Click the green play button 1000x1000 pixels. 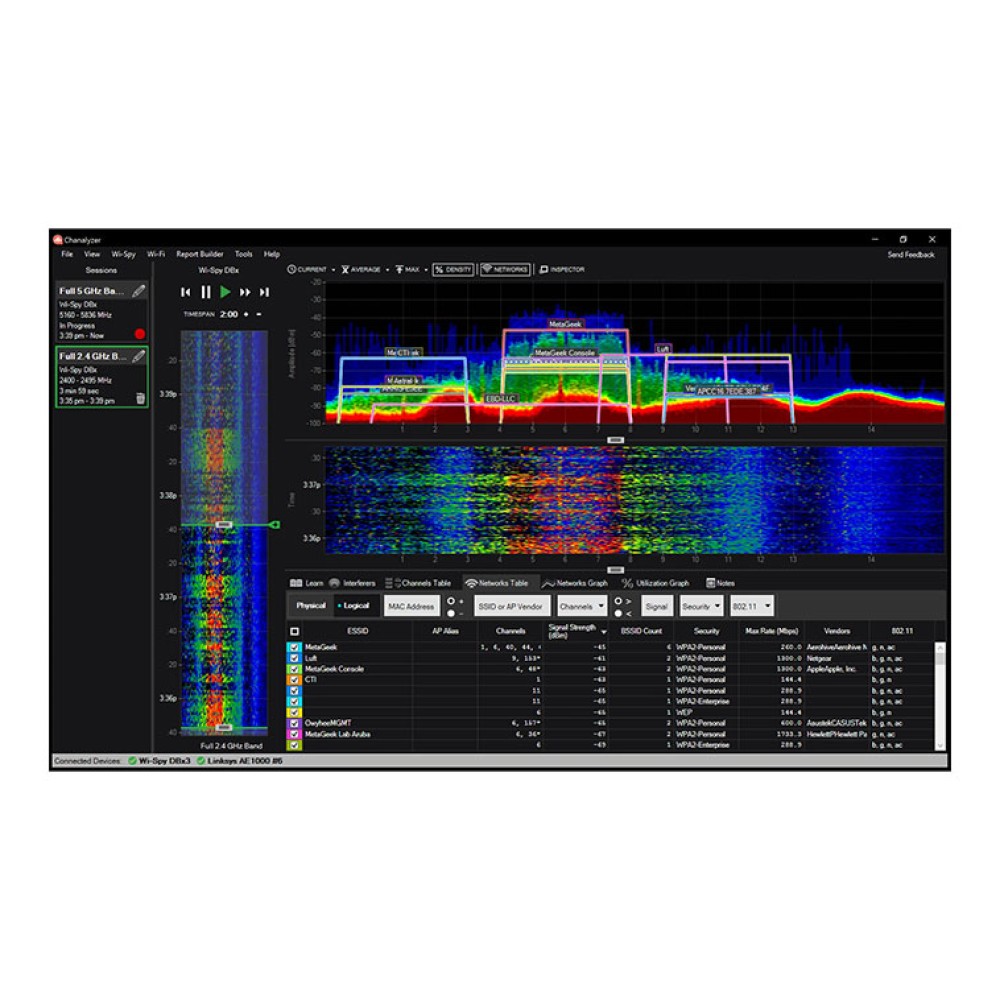point(225,292)
